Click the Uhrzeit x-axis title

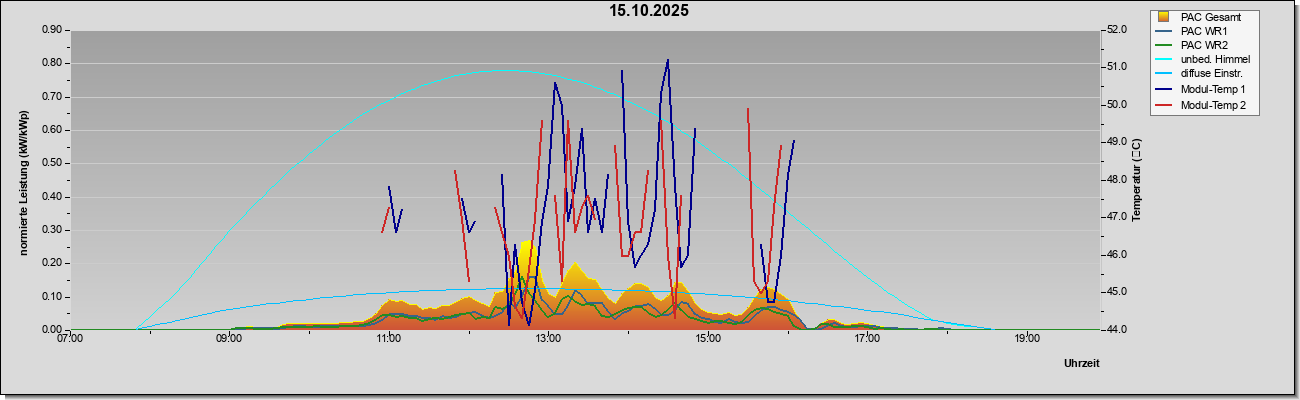tap(1082, 363)
